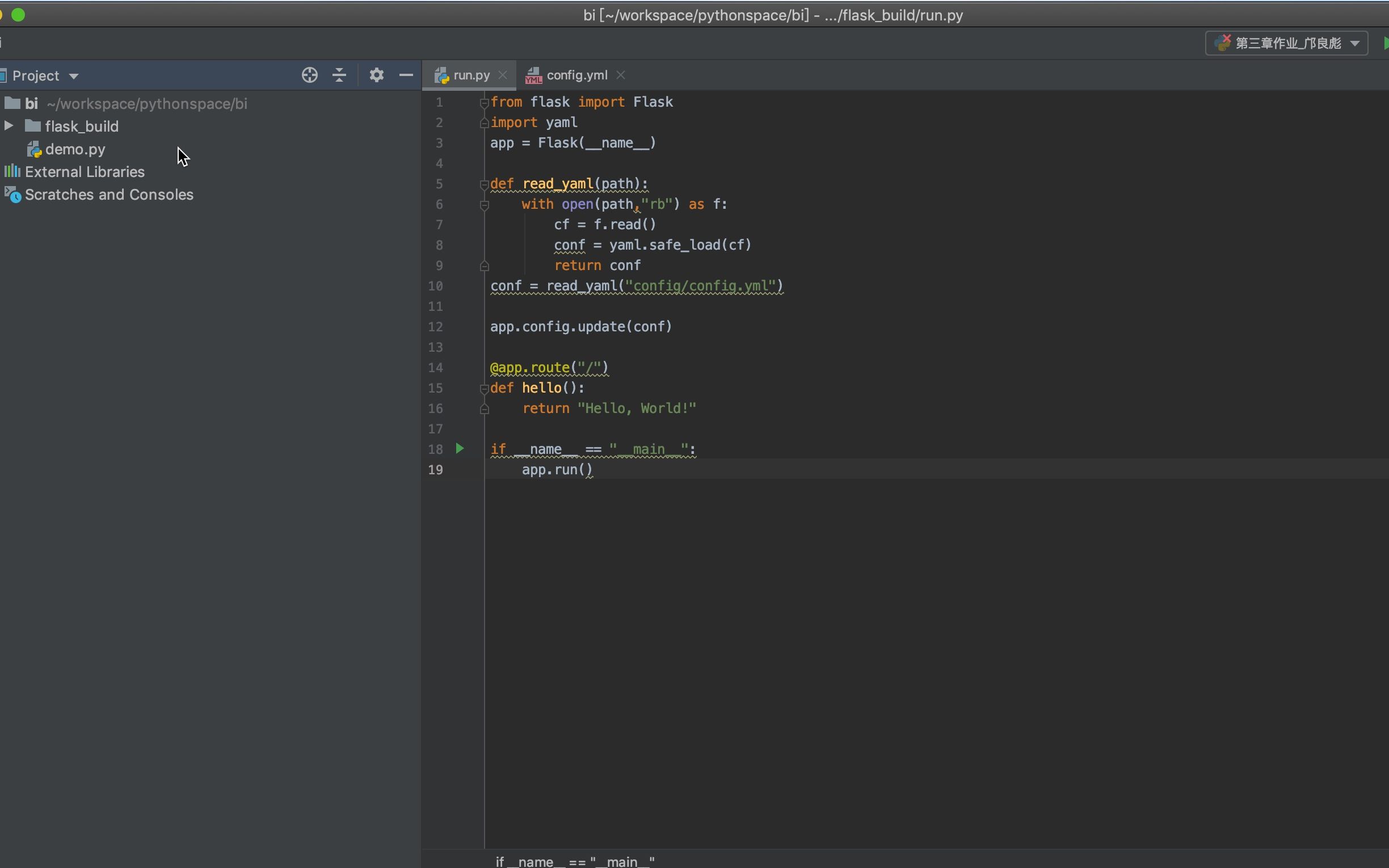Hide the Project panel with minus icon

[x=406, y=75]
